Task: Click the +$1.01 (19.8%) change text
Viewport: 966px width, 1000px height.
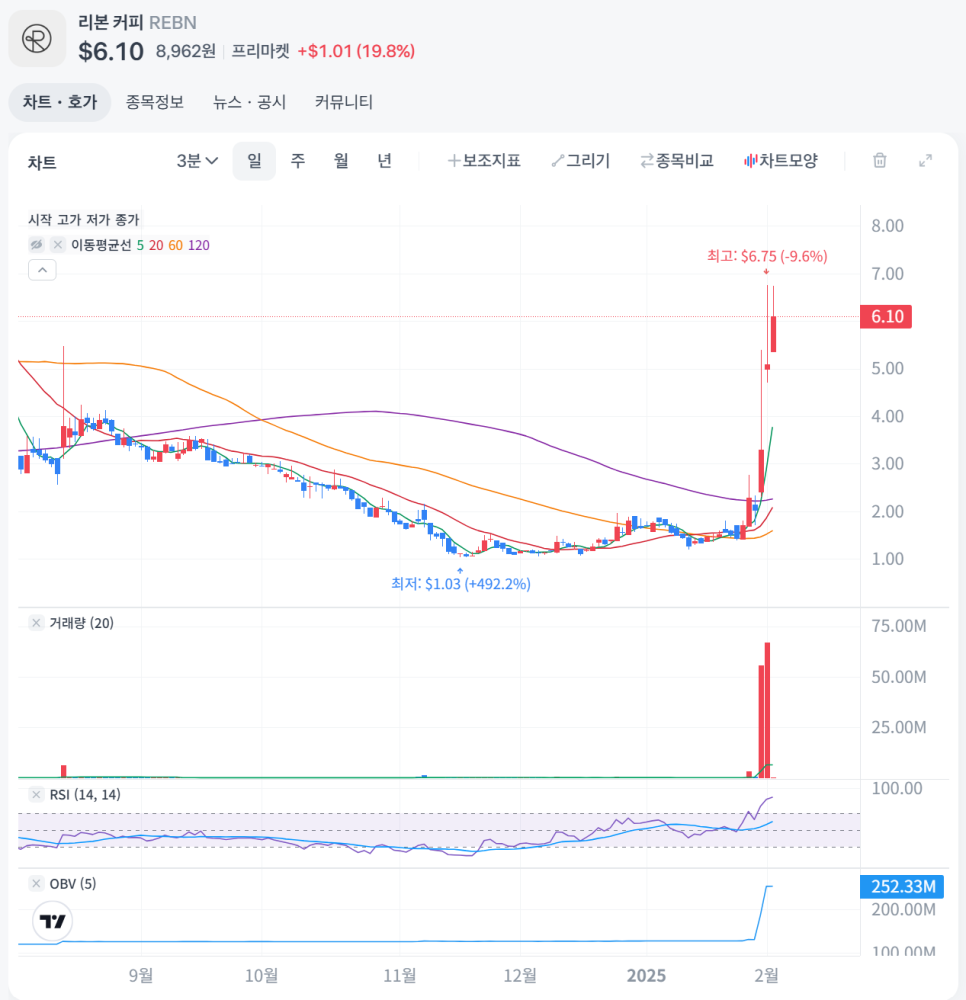Action: pos(356,51)
